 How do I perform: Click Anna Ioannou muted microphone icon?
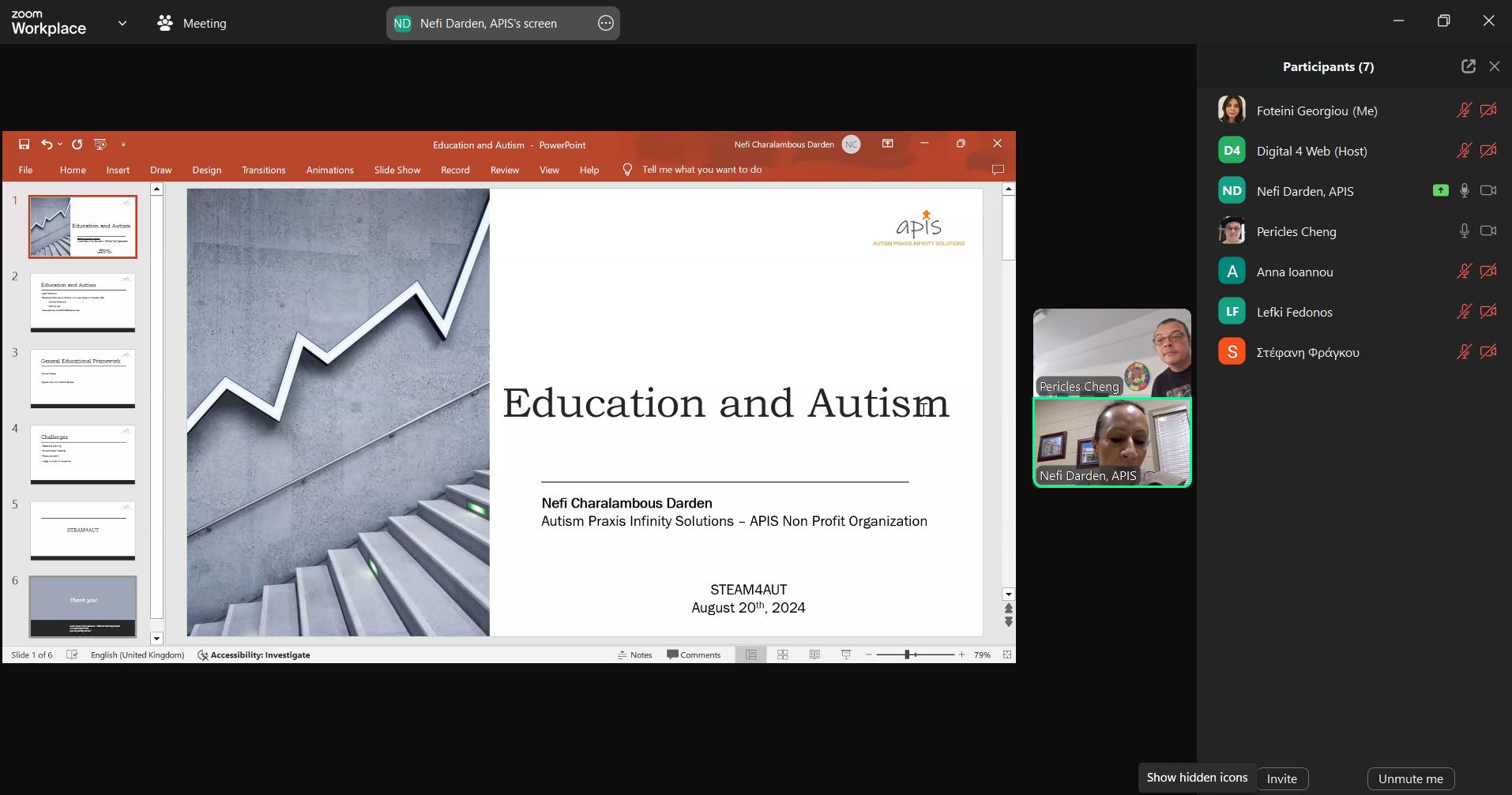click(x=1465, y=272)
